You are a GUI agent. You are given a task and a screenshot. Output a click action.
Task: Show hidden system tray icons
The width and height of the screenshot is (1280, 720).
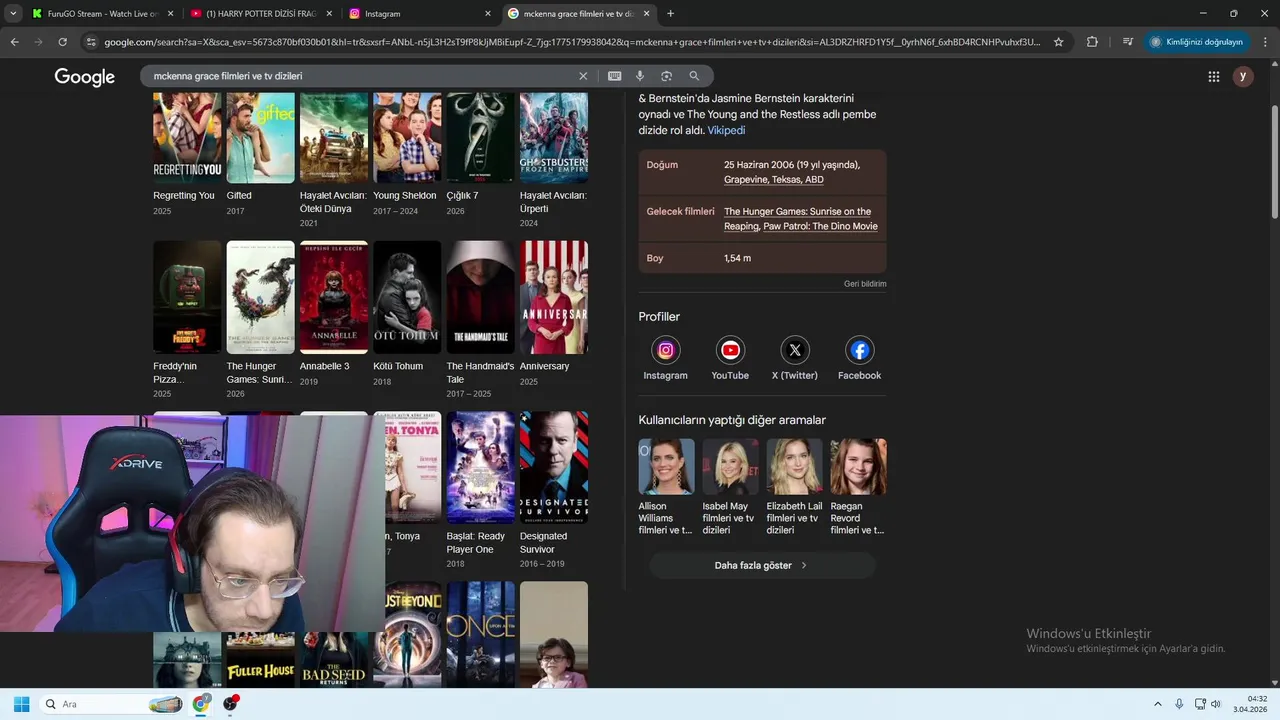(1158, 704)
